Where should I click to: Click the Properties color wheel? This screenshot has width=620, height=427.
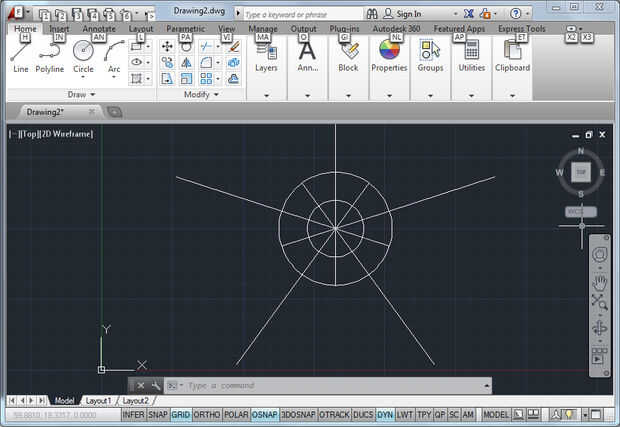click(389, 50)
